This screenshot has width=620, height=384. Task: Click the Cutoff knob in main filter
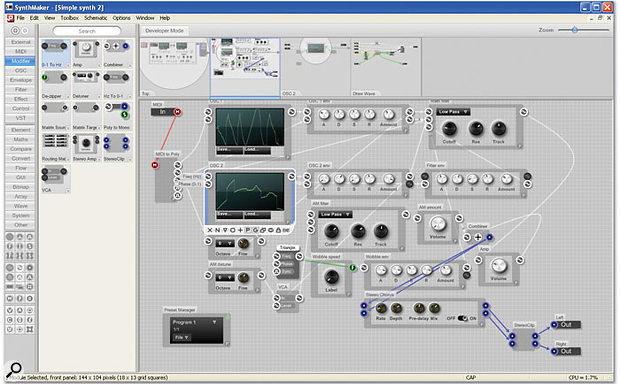click(449, 129)
